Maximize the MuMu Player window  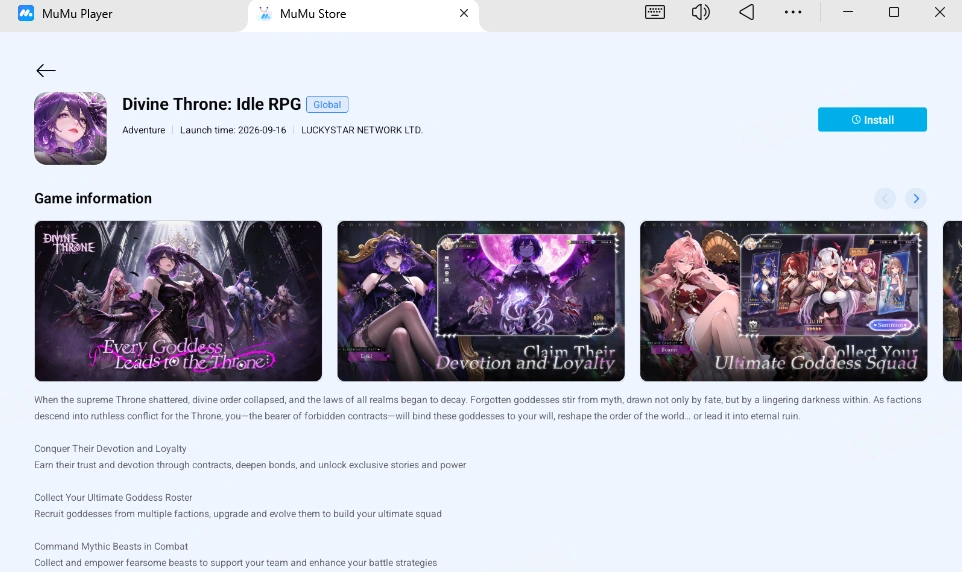[894, 12]
